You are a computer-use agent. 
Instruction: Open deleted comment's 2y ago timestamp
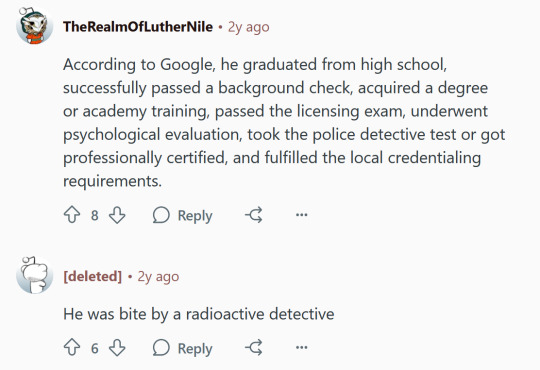tap(158, 277)
